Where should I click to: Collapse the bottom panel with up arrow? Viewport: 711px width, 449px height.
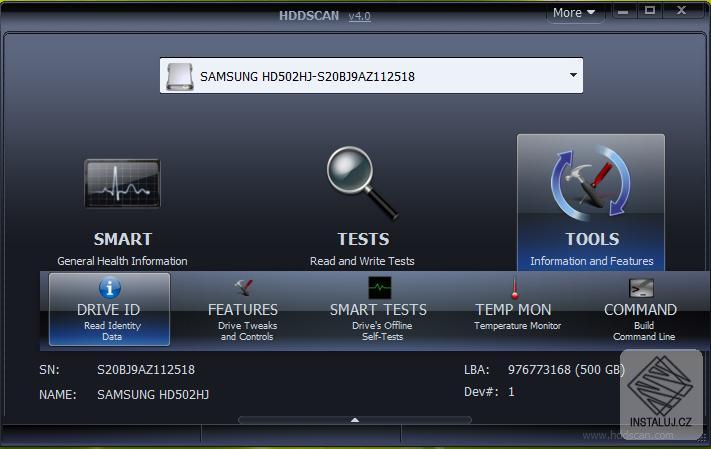click(x=355, y=420)
